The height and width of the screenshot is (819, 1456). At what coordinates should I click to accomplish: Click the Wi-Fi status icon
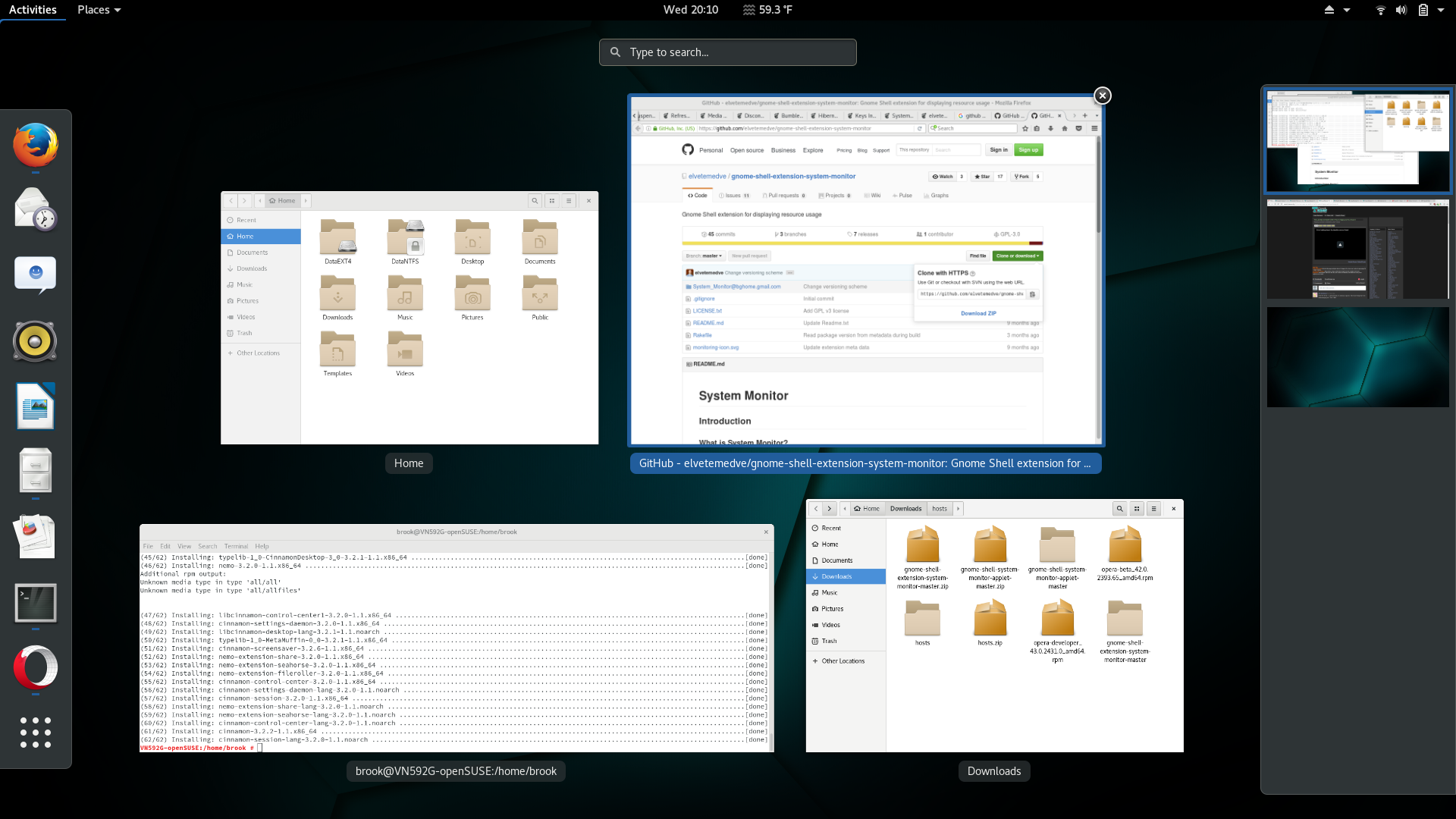tap(1381, 10)
